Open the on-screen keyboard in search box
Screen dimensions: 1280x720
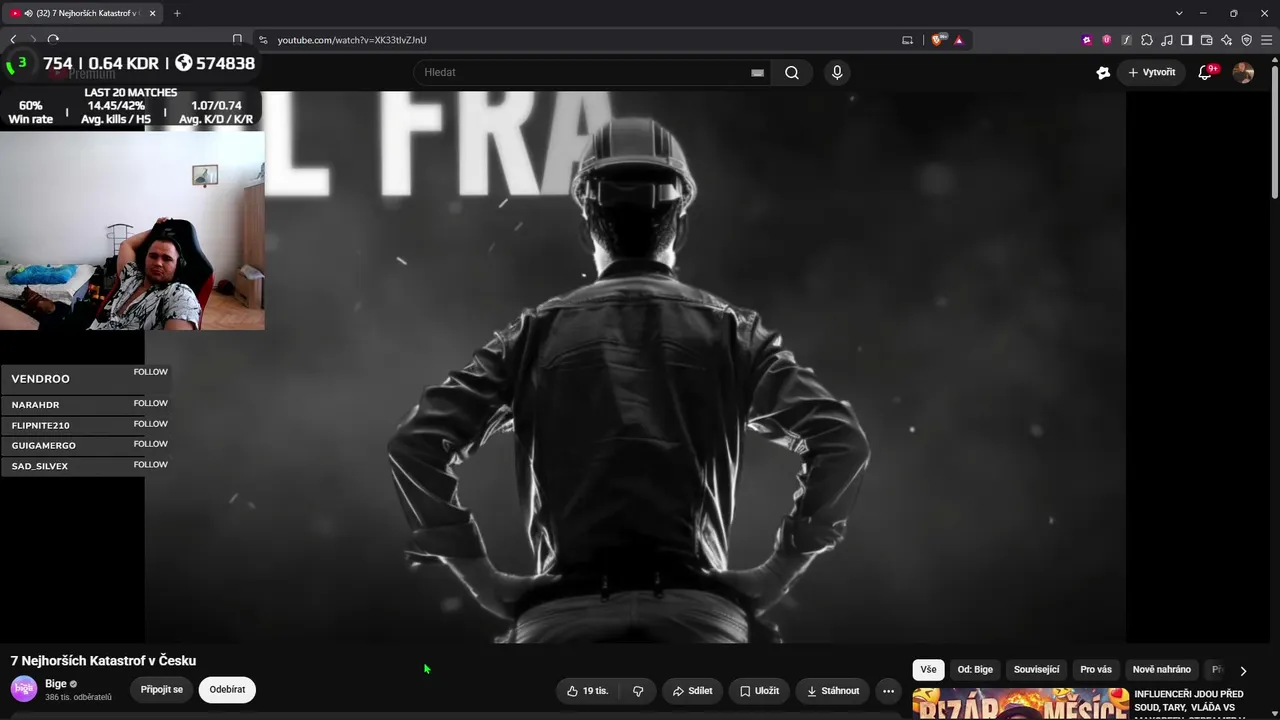tap(757, 72)
